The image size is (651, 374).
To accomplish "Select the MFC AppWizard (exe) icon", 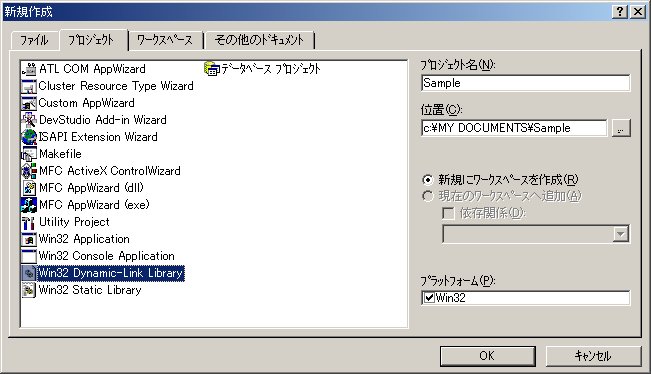I will (x=29, y=205).
